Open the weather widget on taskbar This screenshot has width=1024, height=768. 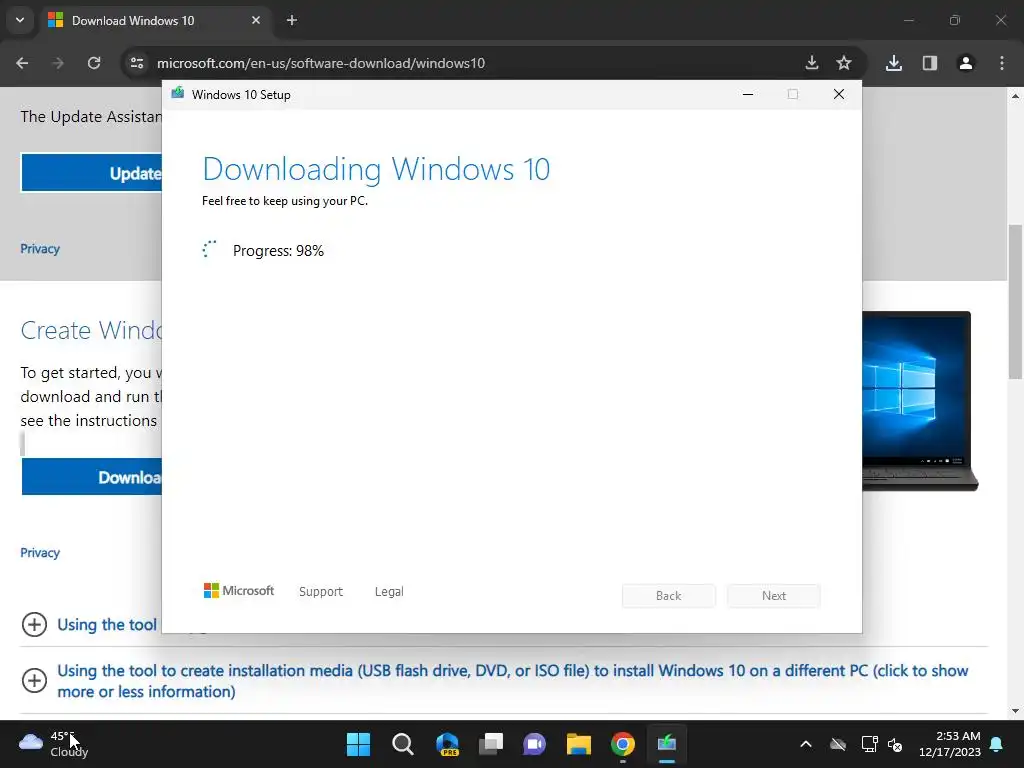pos(54,744)
